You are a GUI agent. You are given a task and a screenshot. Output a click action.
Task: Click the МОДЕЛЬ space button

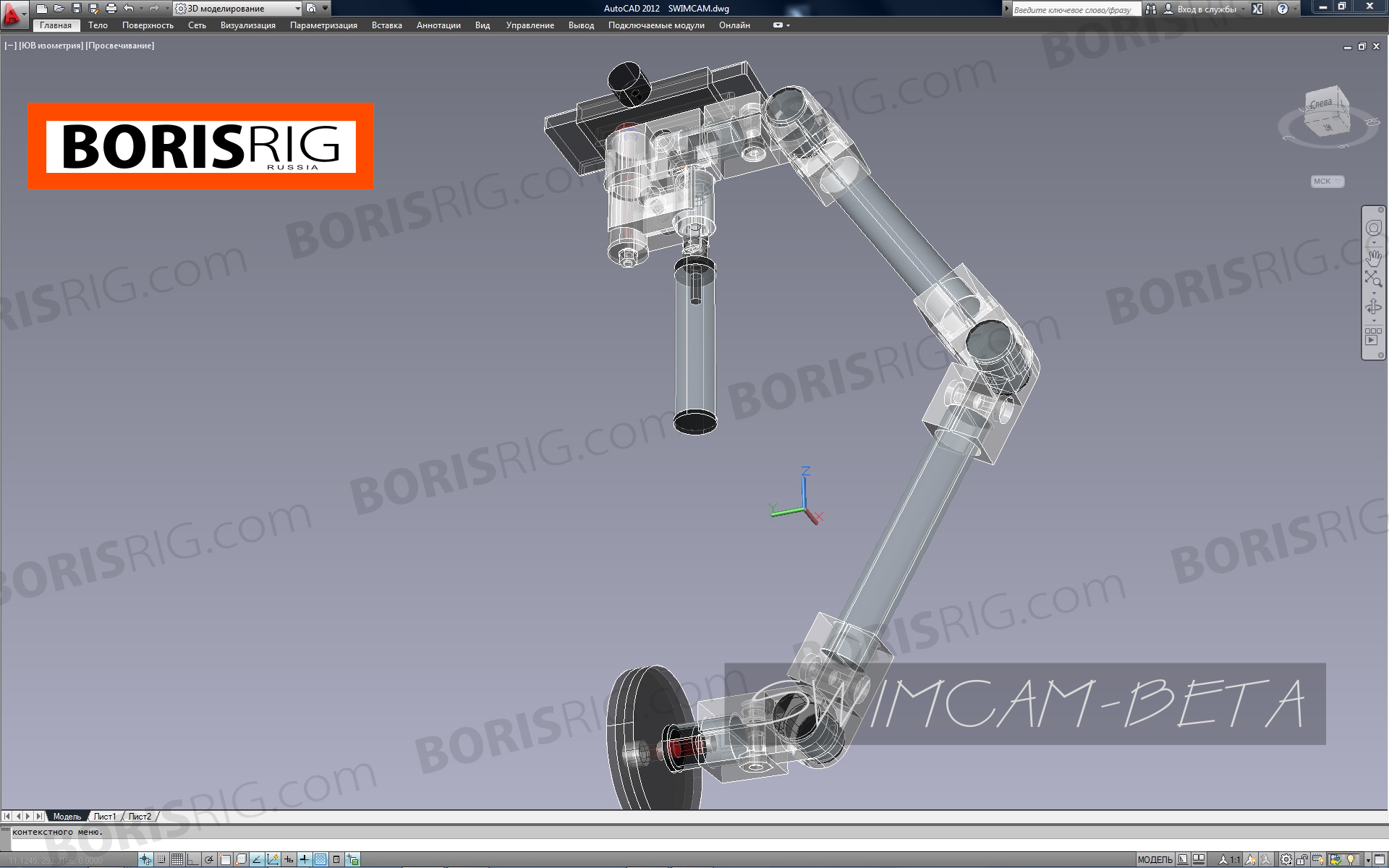1155,860
